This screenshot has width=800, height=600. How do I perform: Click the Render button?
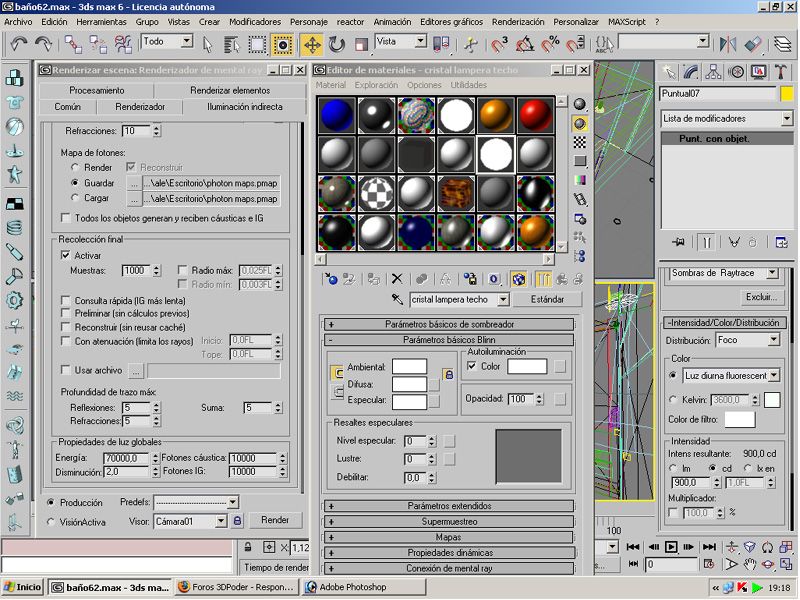pyautogui.click(x=274, y=520)
